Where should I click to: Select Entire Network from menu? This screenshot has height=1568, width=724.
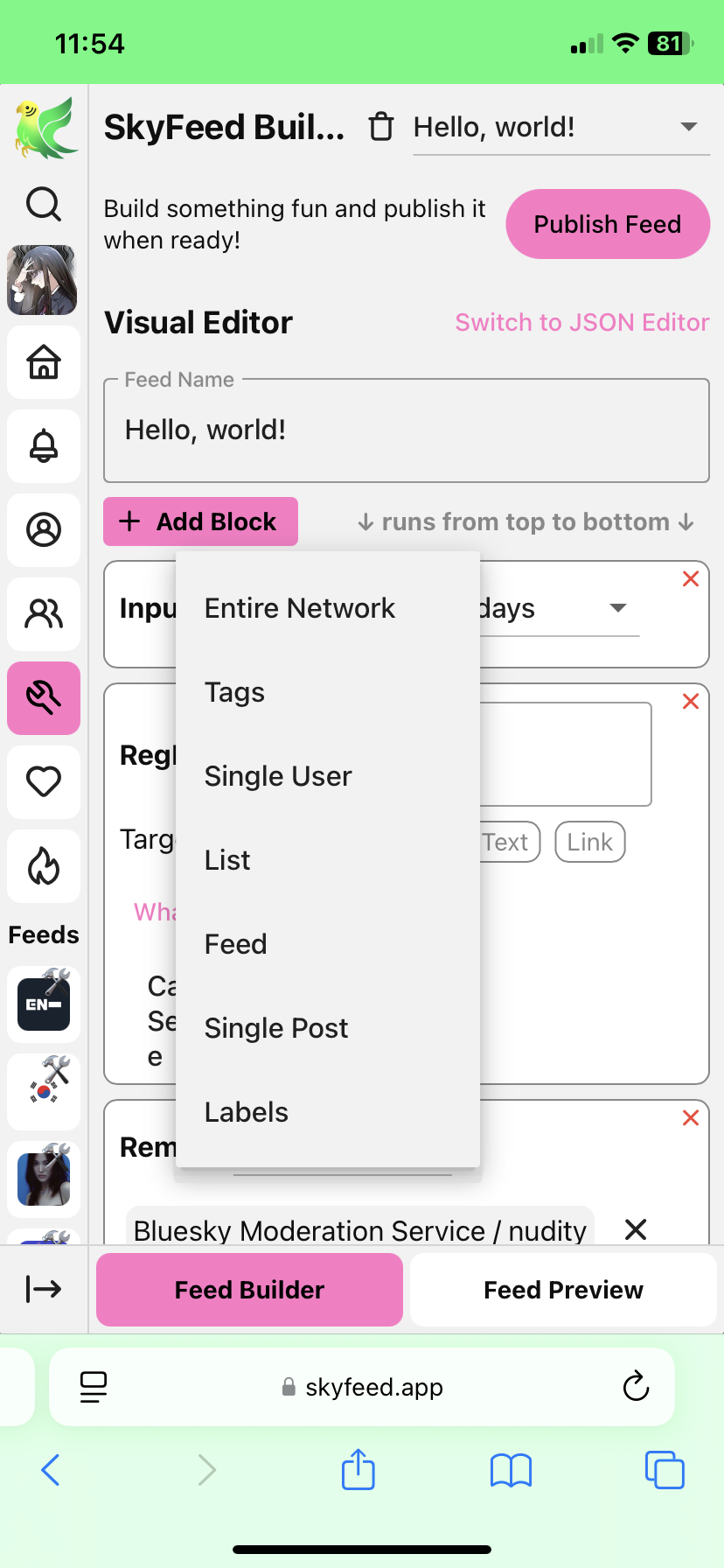300,608
